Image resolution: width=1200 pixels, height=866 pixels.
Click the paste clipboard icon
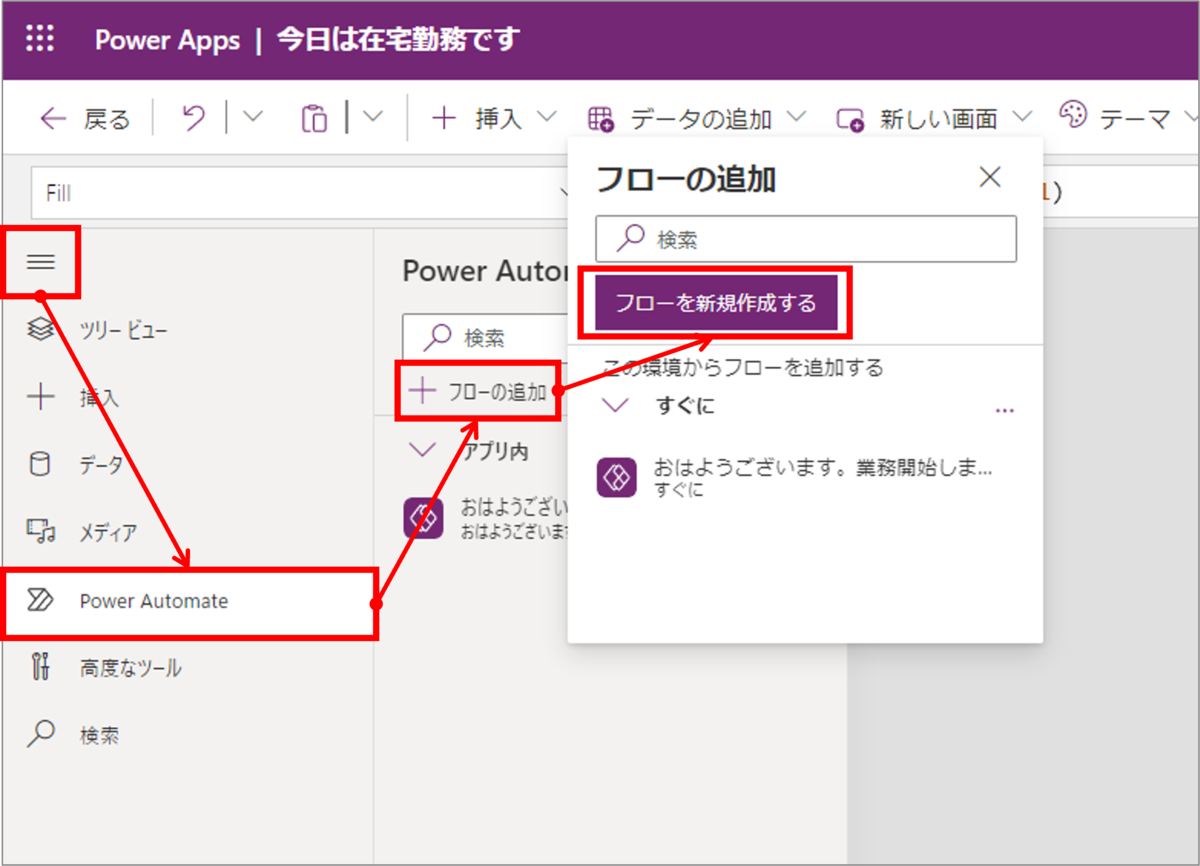(314, 119)
